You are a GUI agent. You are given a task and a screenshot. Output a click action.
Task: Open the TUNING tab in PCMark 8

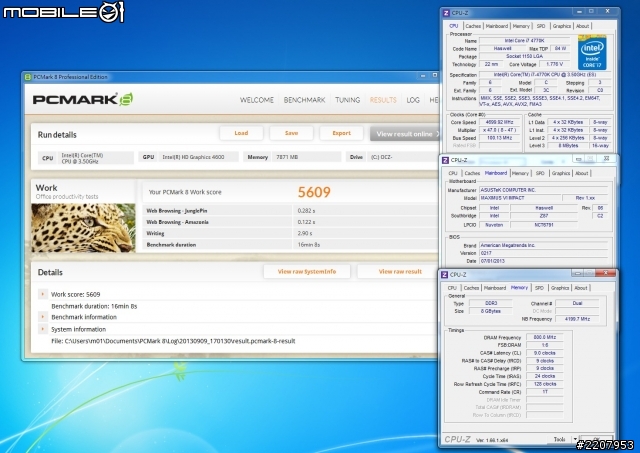click(348, 100)
